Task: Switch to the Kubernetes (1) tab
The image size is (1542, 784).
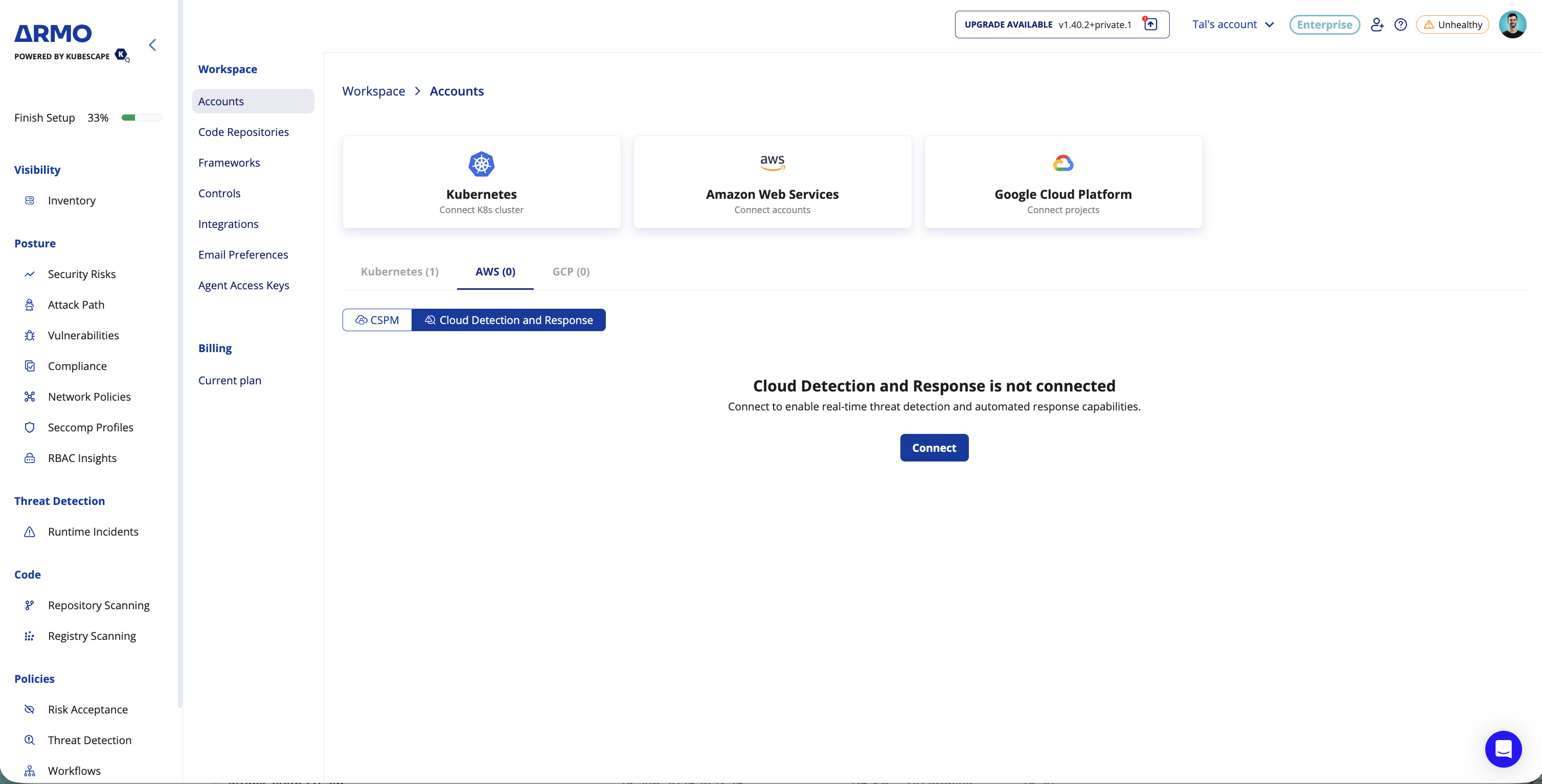Action: coord(399,272)
